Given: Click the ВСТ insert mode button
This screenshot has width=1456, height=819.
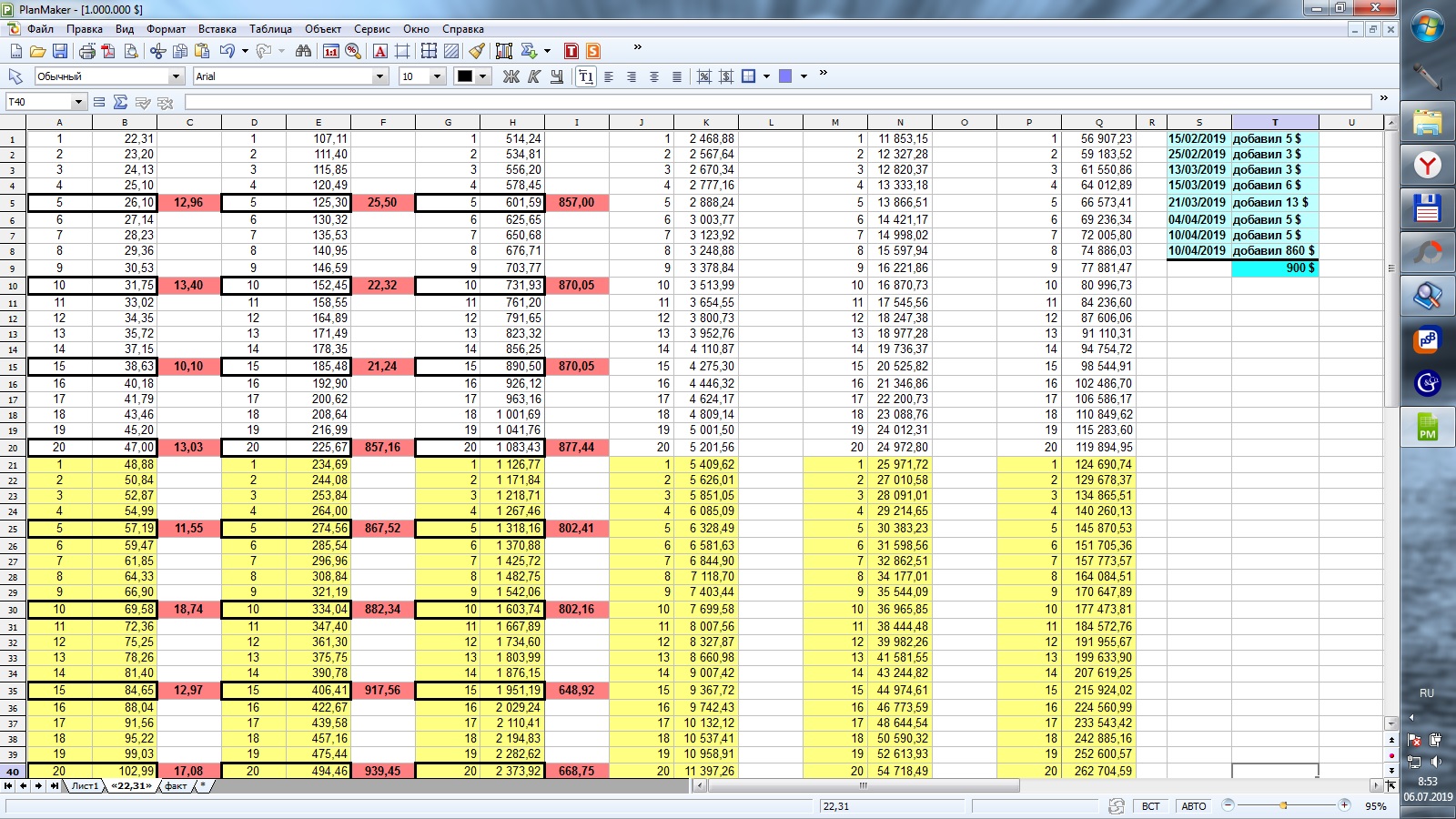Looking at the screenshot, I should (1150, 806).
